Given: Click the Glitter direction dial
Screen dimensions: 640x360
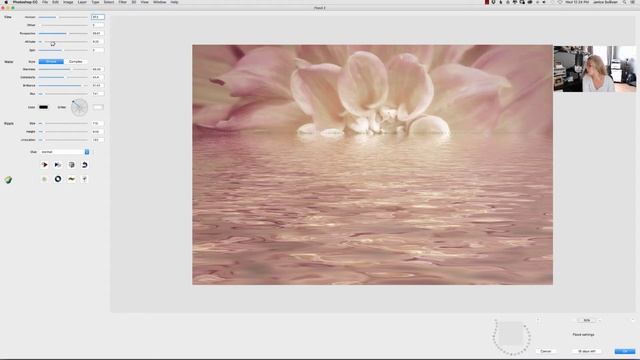Looking at the screenshot, I should 79,107.
